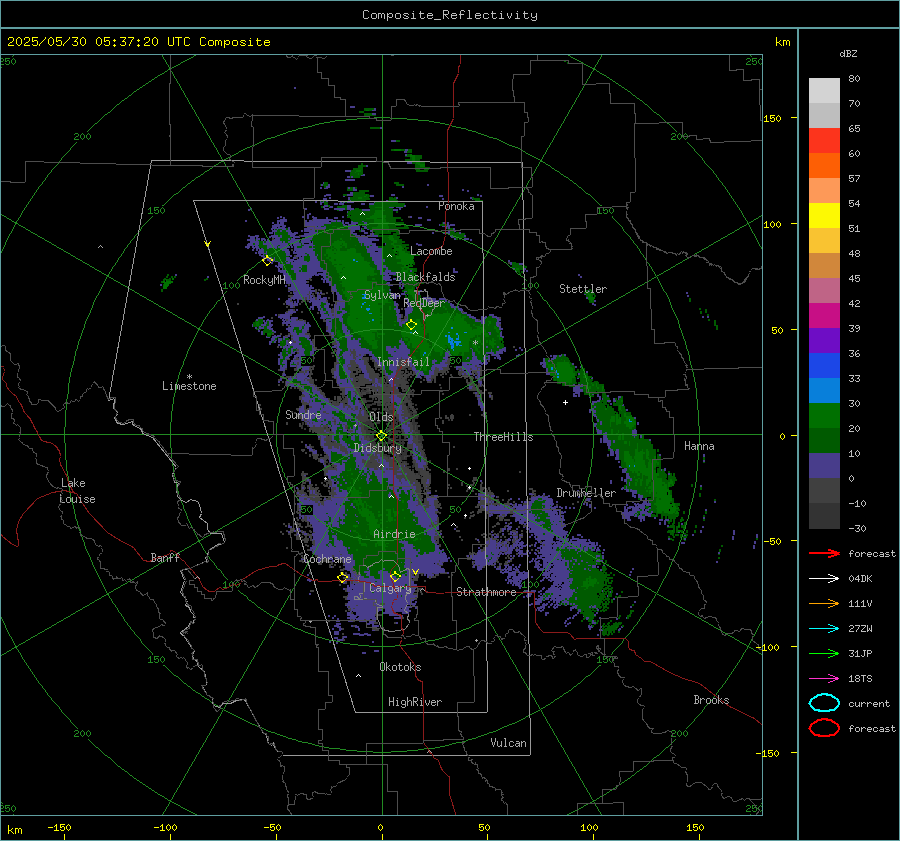Screen dimensions: 900x841
Task: Click the dBZ legend heading
Action: pos(848,53)
